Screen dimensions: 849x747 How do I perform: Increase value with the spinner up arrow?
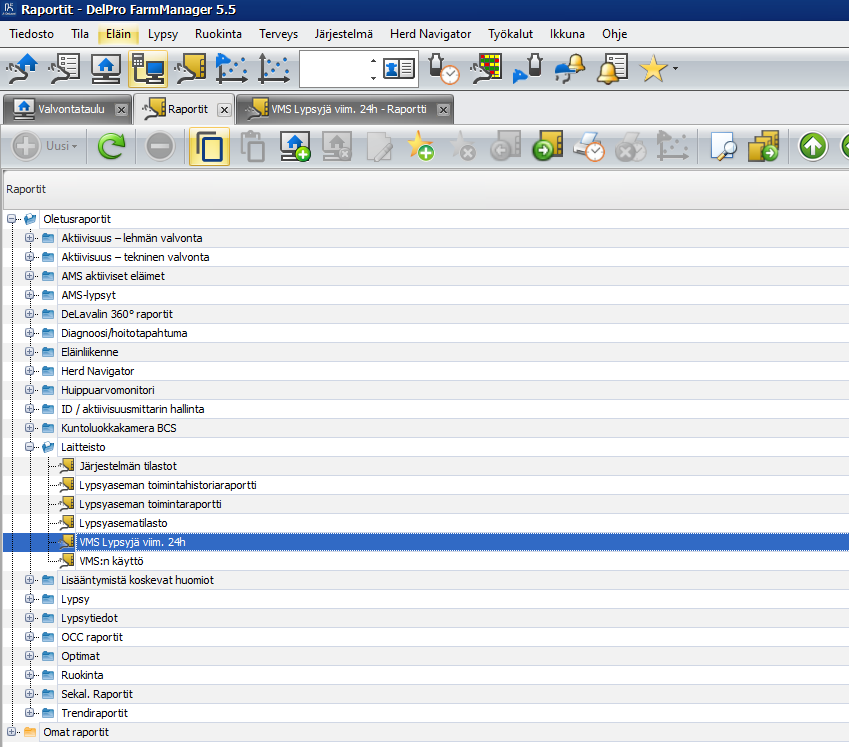point(373,61)
